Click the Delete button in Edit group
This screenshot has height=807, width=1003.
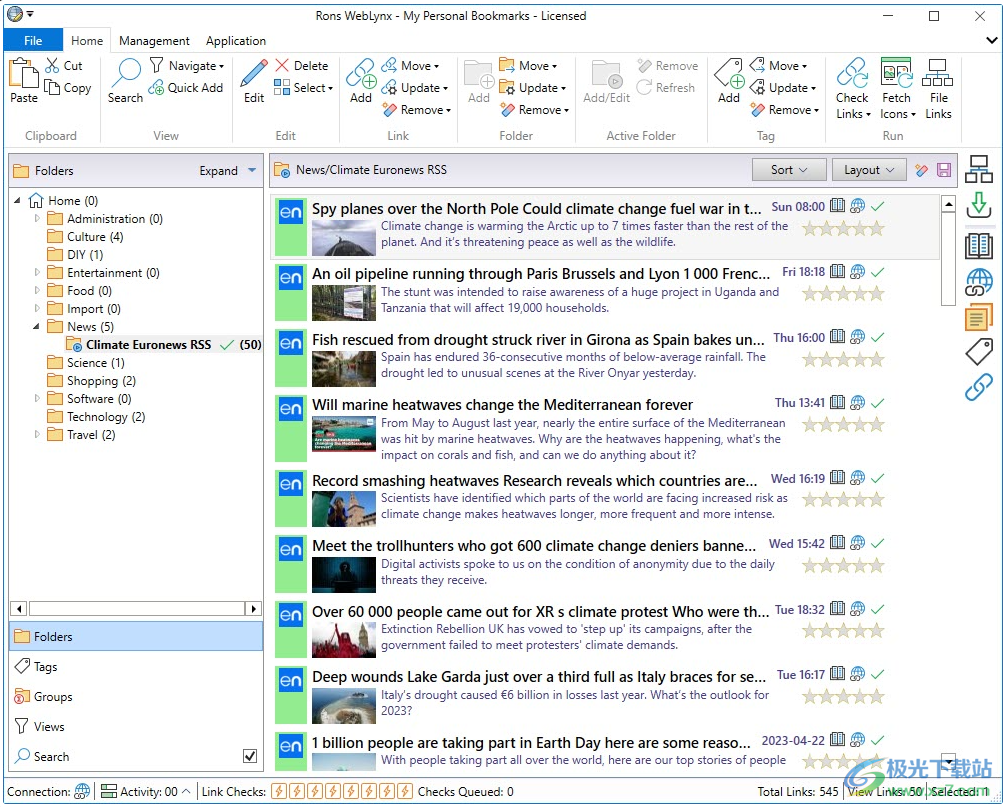(x=301, y=66)
